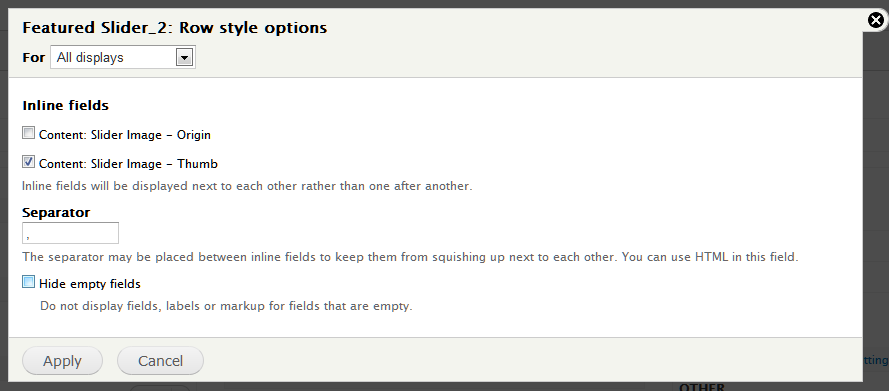This screenshot has height=391, width=889.
Task: Tick the Hide empty fields checkbox
Action: pyautogui.click(x=28, y=282)
